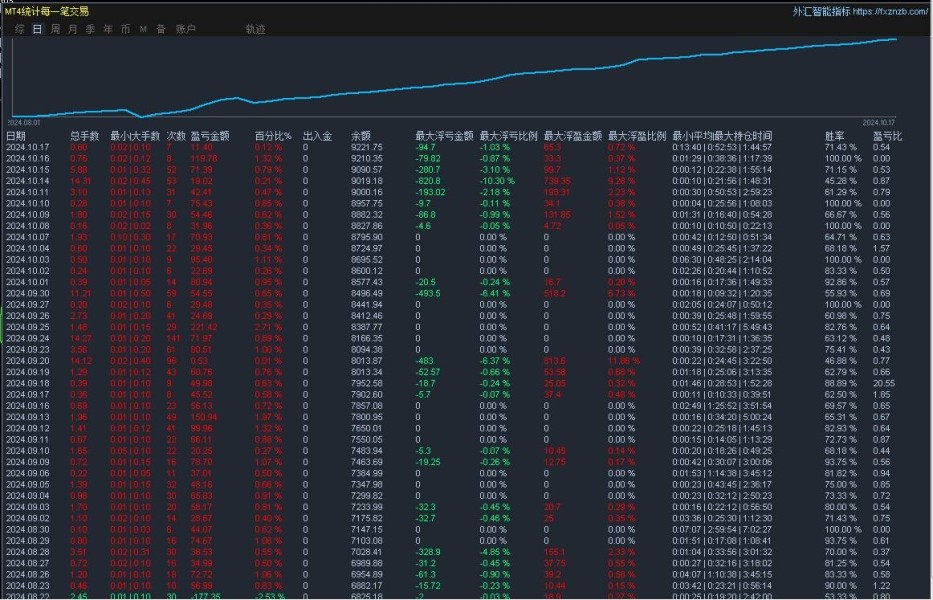Viewport: 933px width, 600px height.
Task: Click the 百分比% column header
Action: pyautogui.click(x=273, y=136)
